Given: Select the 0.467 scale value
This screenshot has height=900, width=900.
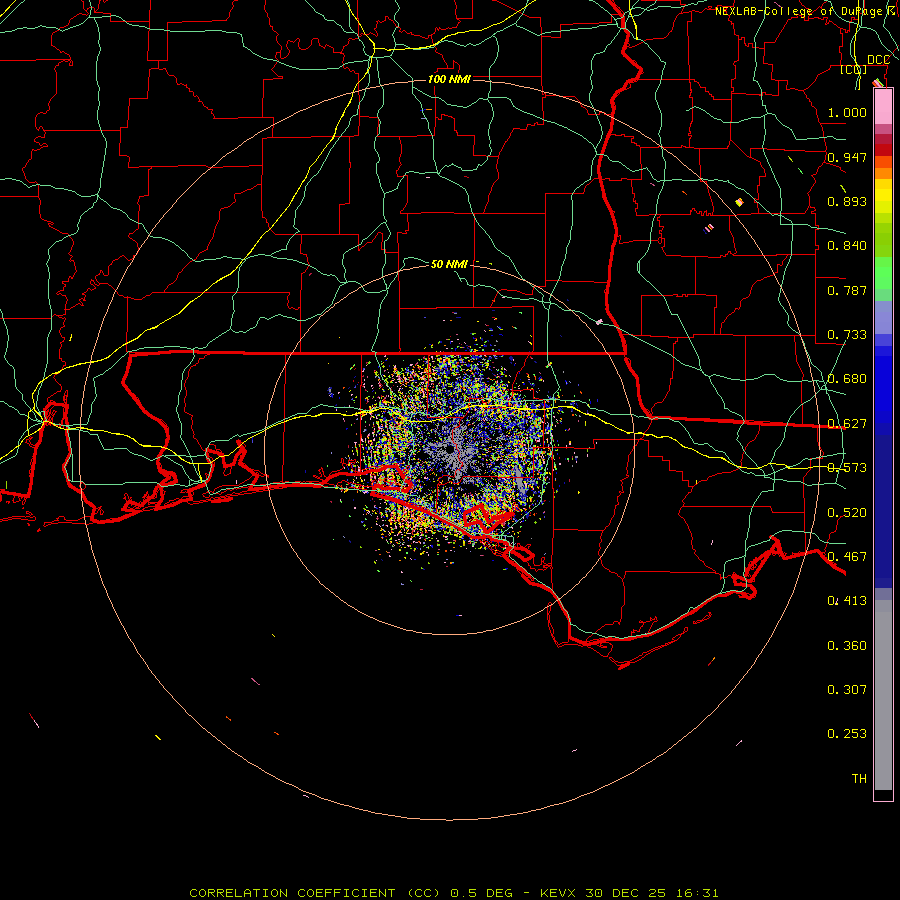Looking at the screenshot, I should click(847, 557).
